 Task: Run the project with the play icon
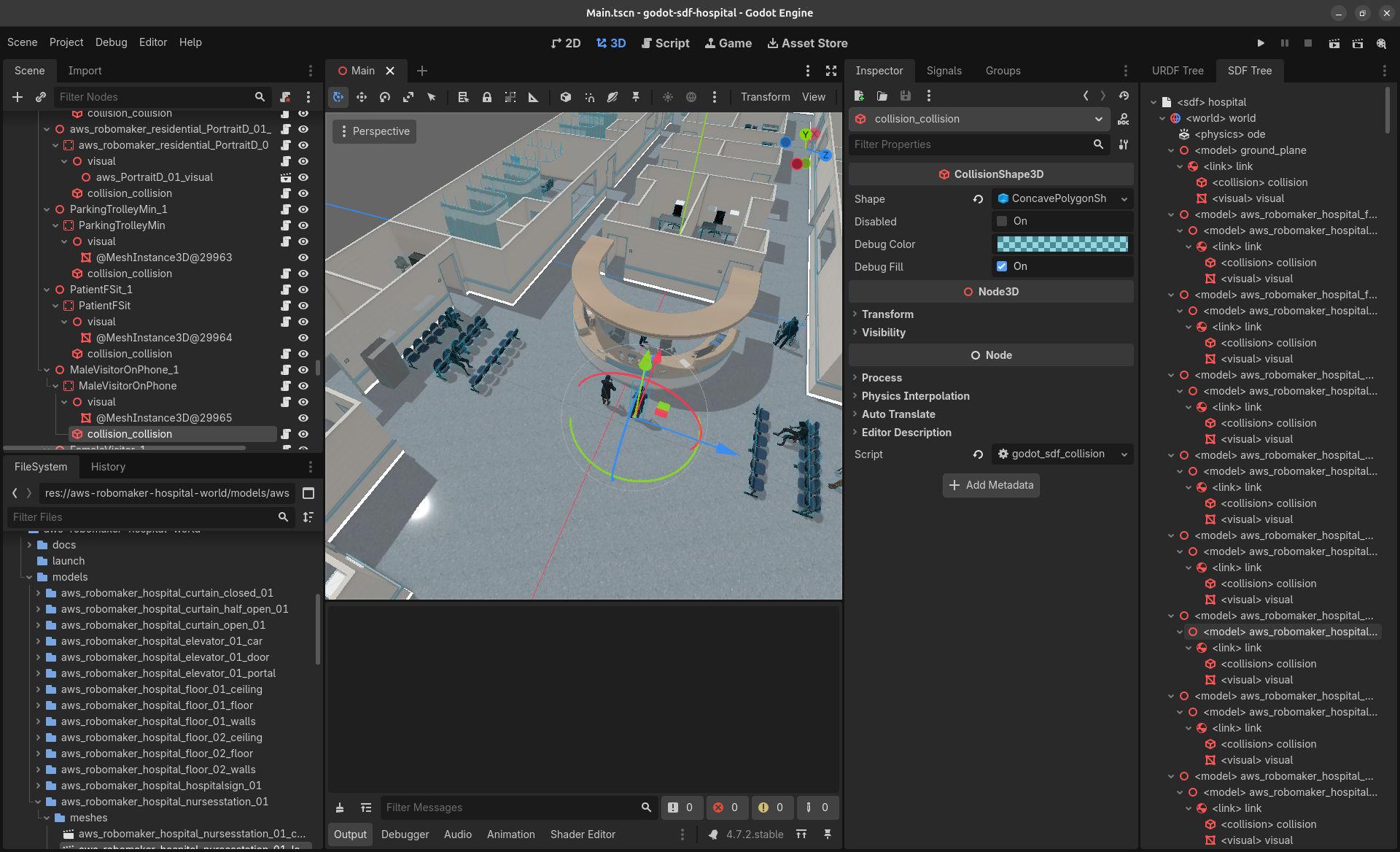coord(1261,43)
